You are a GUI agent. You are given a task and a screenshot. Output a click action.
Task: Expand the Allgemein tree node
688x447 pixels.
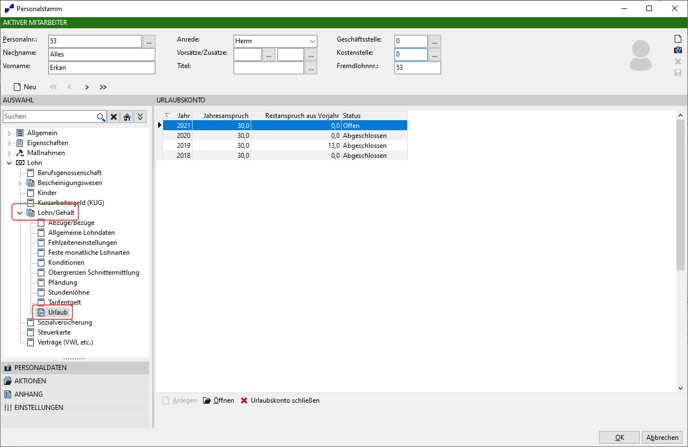[9, 133]
